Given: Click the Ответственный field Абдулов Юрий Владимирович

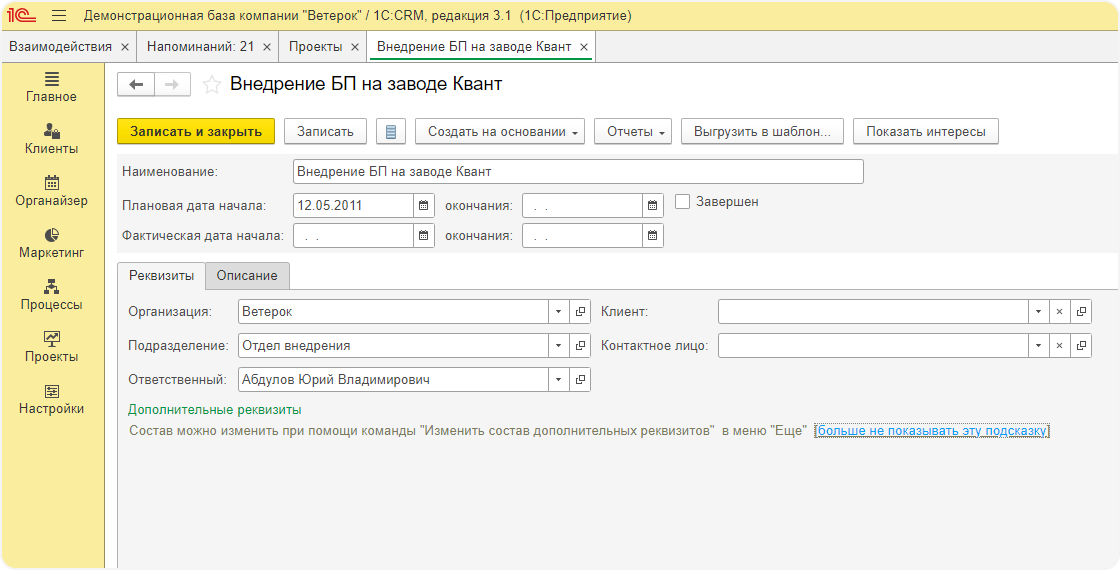Looking at the screenshot, I should coord(393,380).
